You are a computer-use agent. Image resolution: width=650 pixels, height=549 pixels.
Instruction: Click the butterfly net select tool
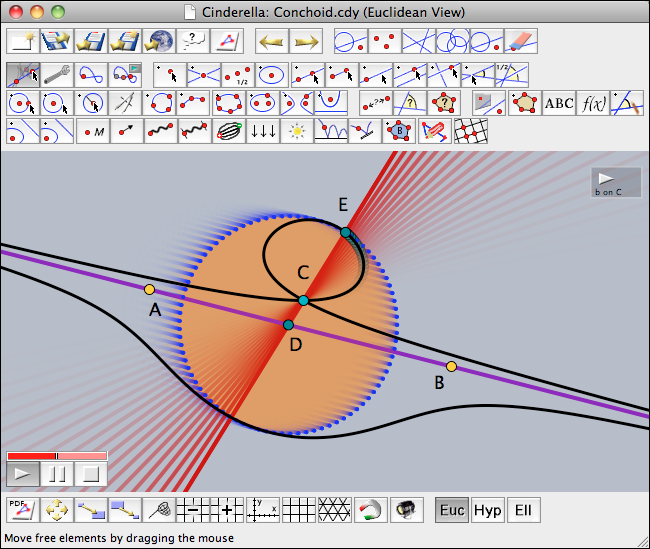pos(159,510)
